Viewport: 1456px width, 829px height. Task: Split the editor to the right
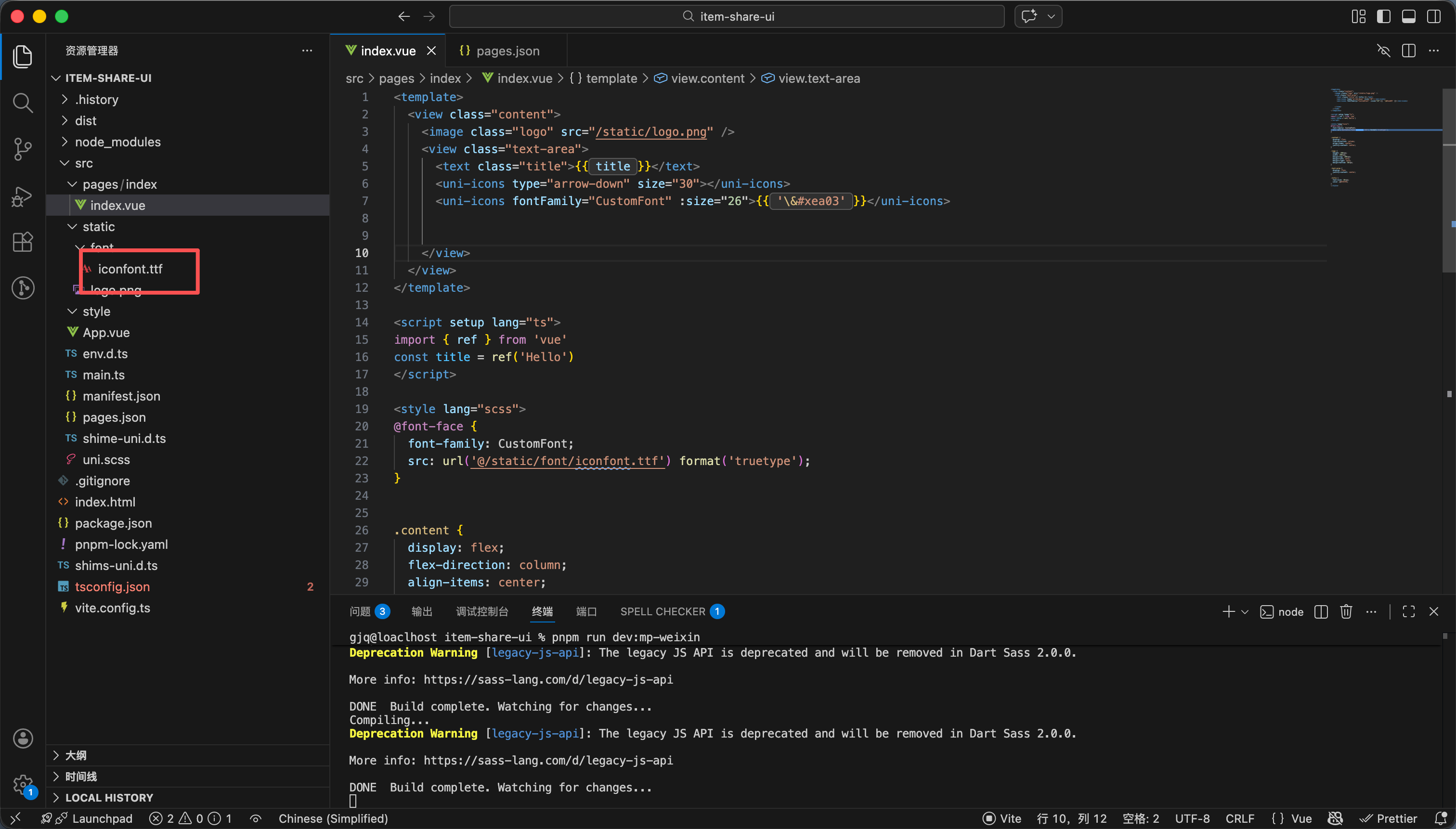[x=1408, y=51]
